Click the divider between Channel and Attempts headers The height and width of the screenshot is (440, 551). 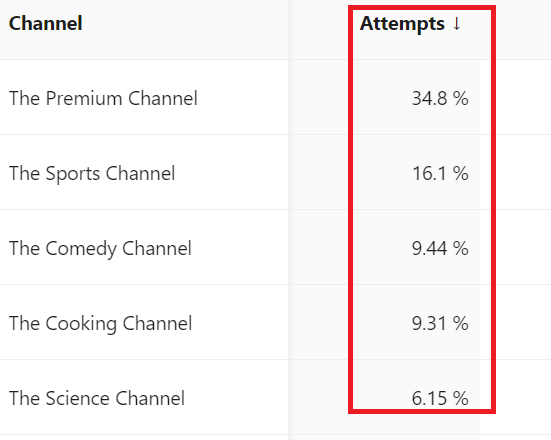coord(289,30)
